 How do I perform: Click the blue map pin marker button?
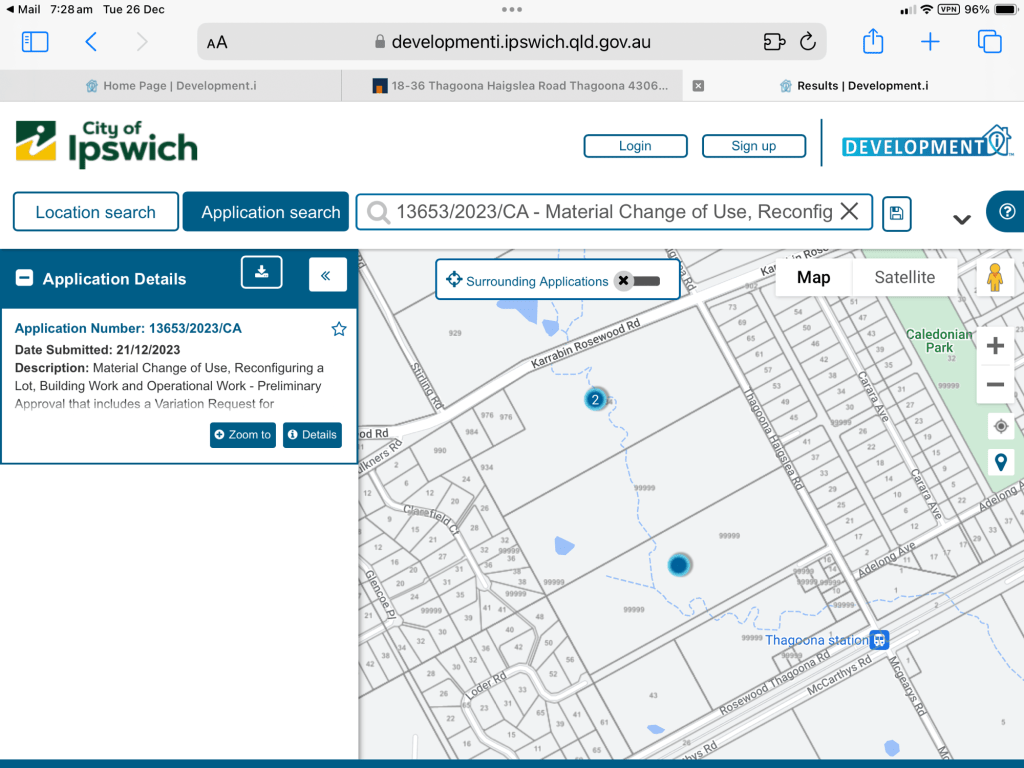point(1000,462)
